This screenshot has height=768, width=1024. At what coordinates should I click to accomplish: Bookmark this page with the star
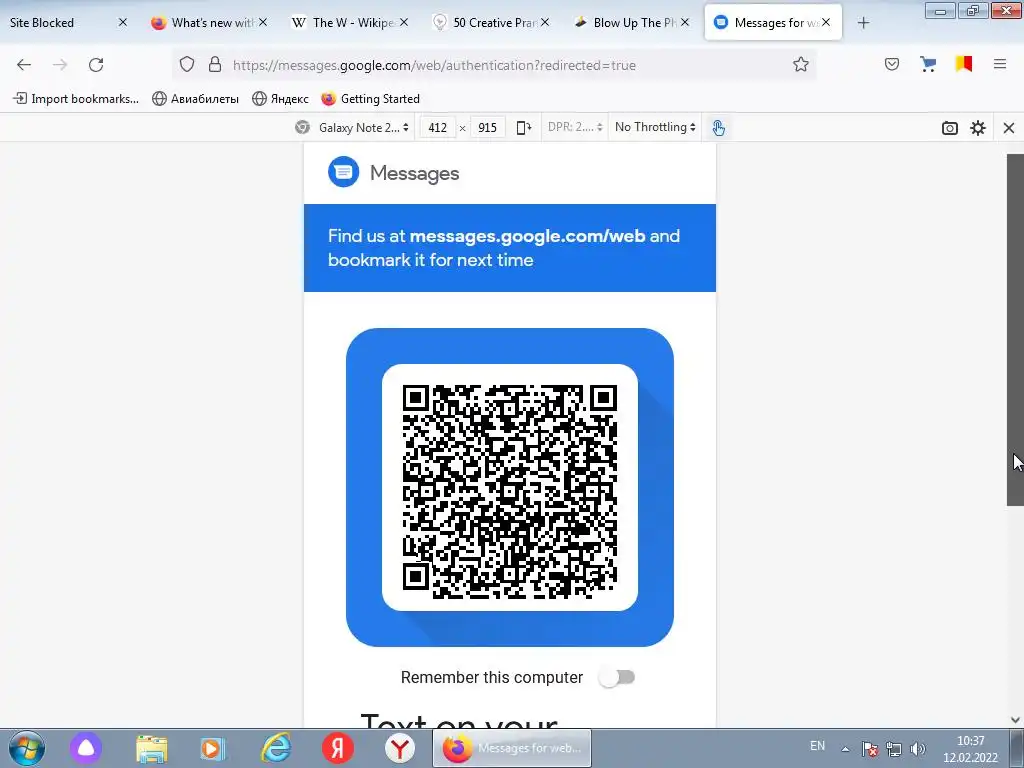801,64
